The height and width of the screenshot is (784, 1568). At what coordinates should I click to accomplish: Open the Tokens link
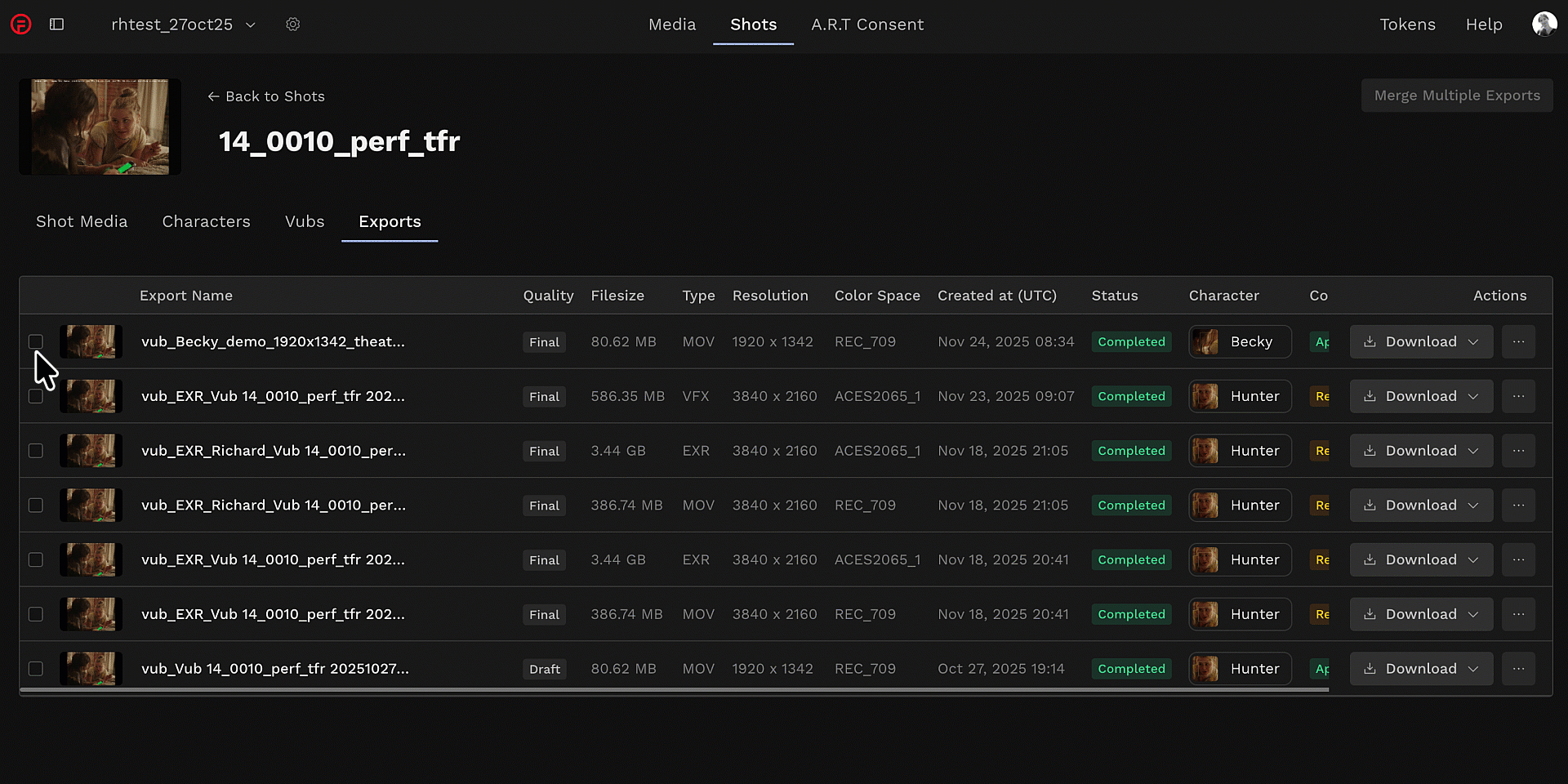coord(1407,24)
